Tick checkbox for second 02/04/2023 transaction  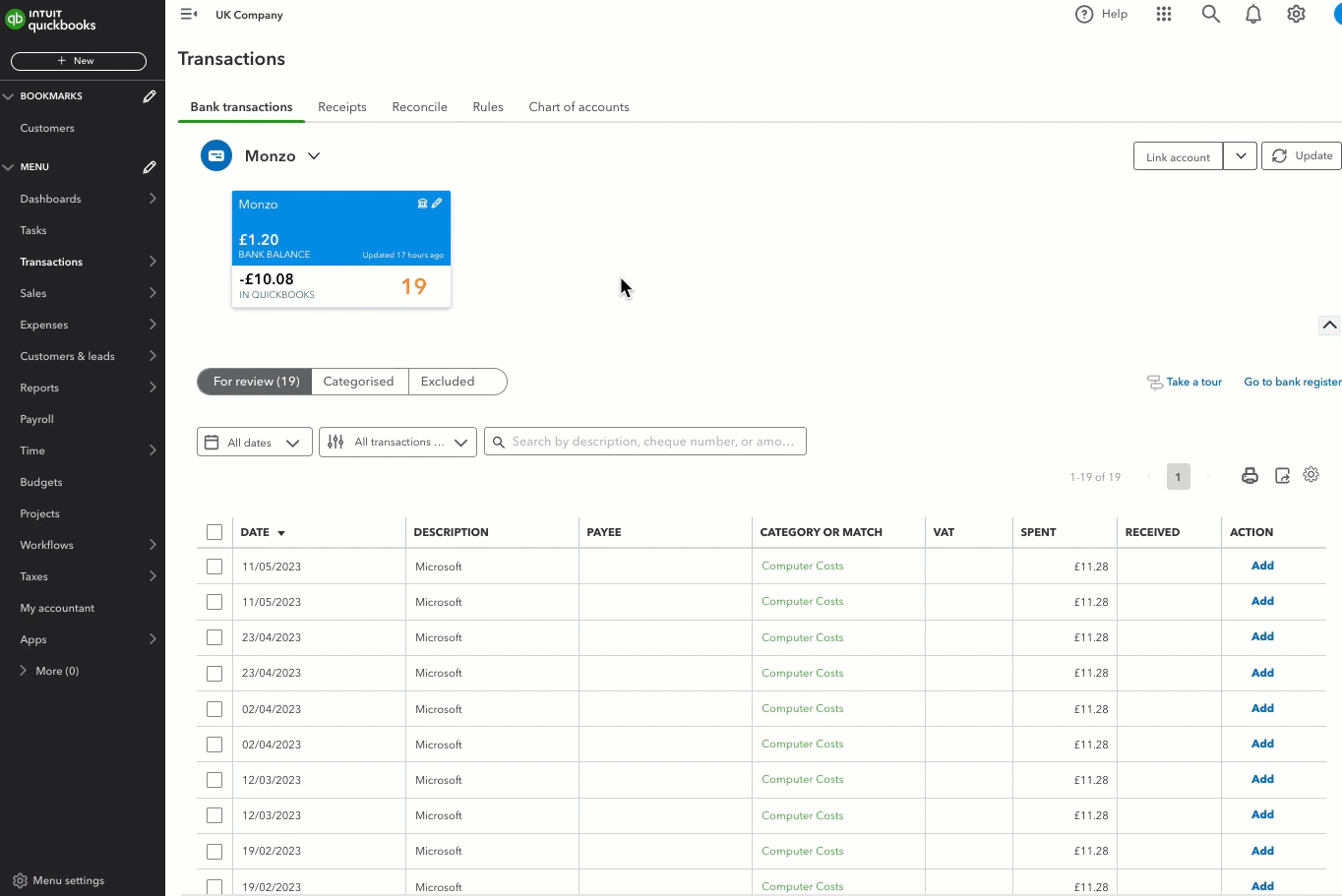point(214,745)
